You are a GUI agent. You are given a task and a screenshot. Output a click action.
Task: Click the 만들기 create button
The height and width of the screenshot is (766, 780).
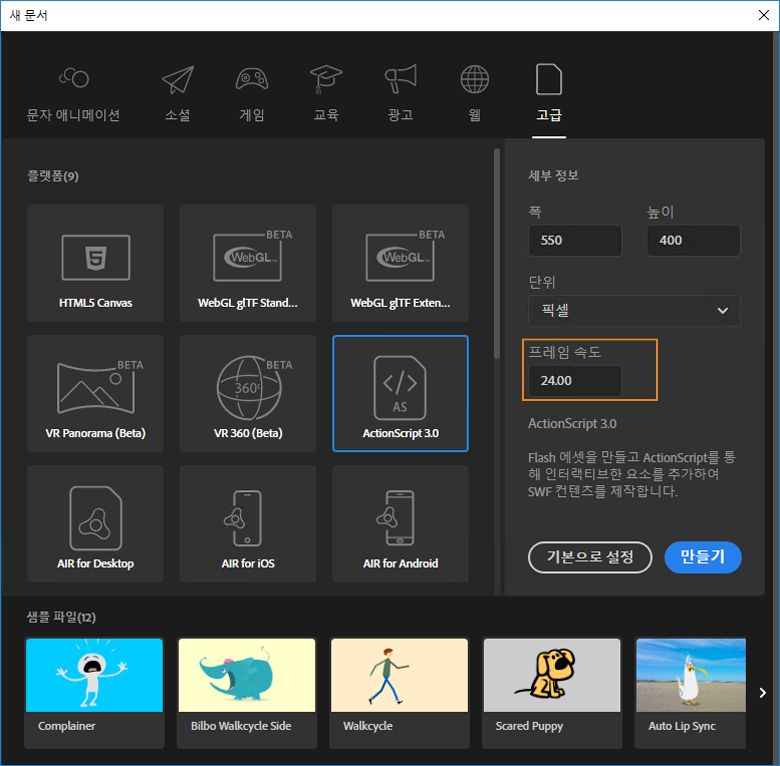(x=703, y=557)
